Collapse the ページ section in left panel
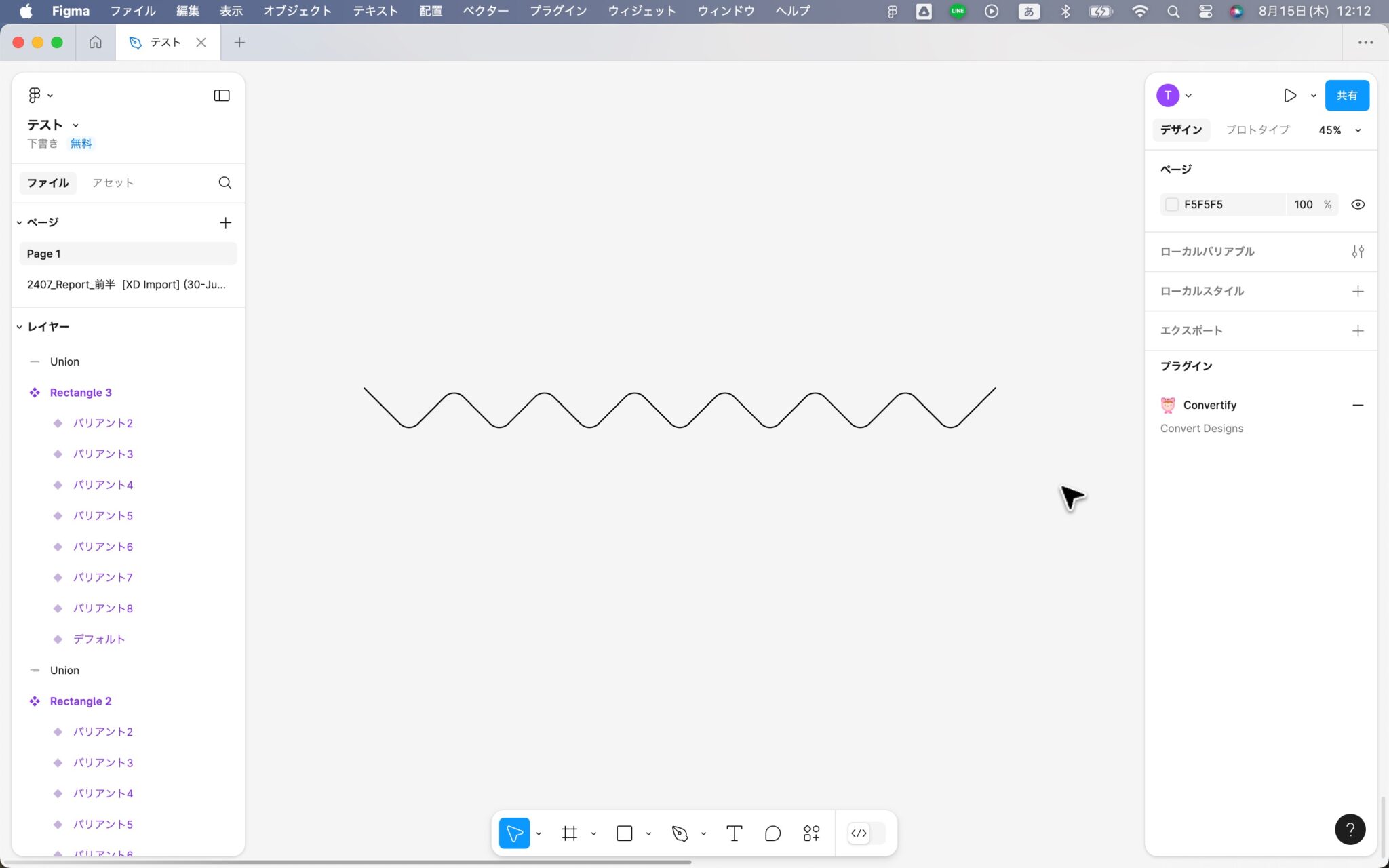 pos(19,222)
